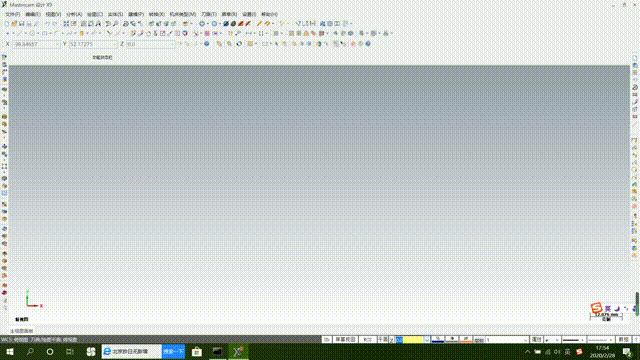
Task: Select the line sketch tool icon
Action: click(x=19, y=33)
